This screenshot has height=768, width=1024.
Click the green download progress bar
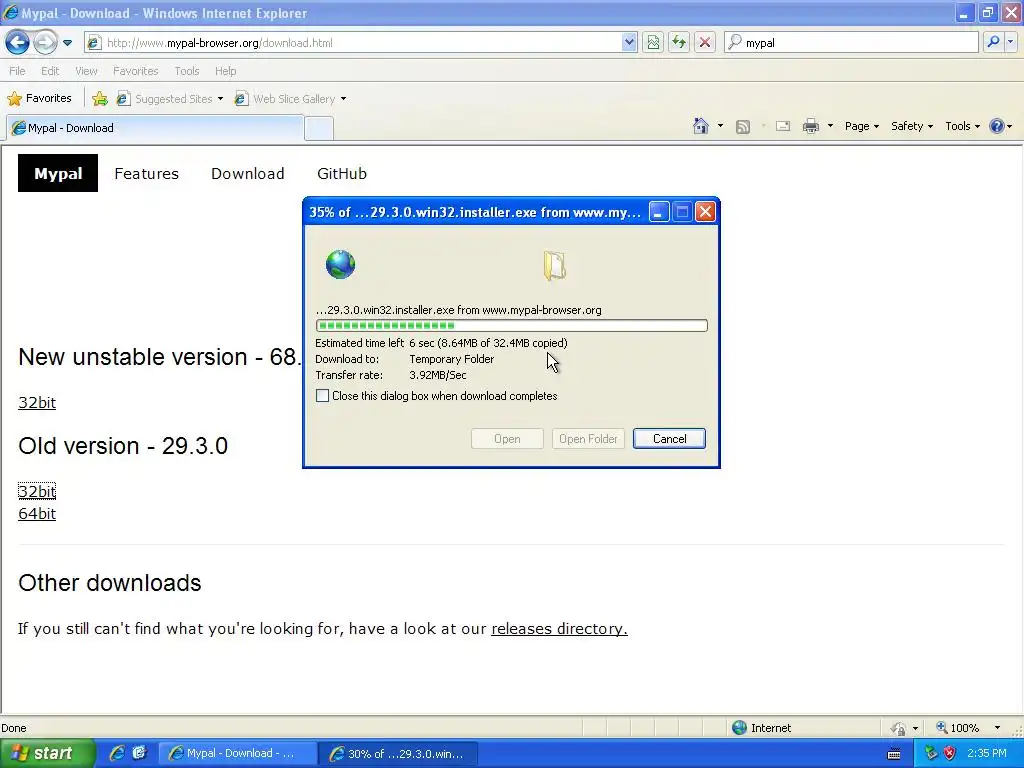coord(511,325)
